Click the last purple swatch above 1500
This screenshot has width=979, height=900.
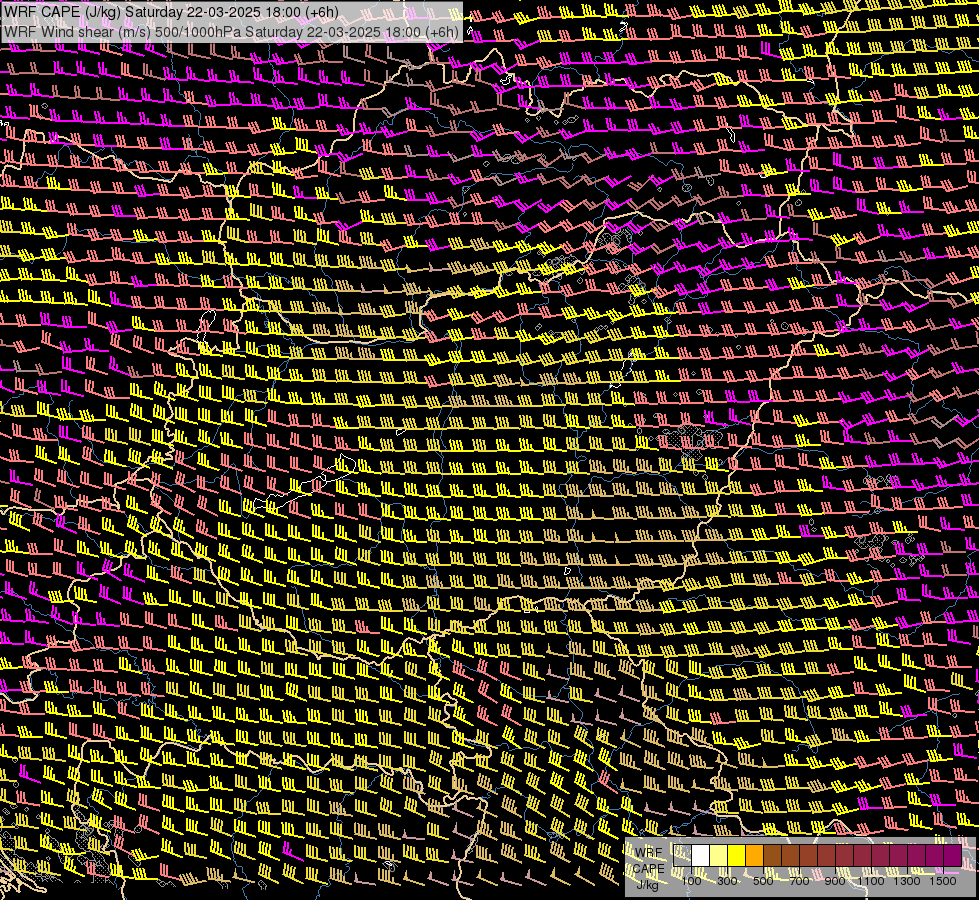click(952, 856)
